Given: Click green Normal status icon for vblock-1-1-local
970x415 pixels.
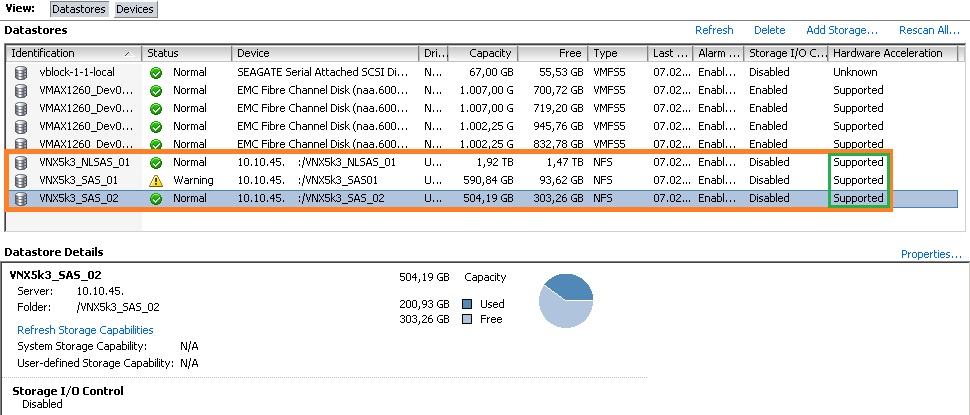Looking at the screenshot, I should click(155, 72).
